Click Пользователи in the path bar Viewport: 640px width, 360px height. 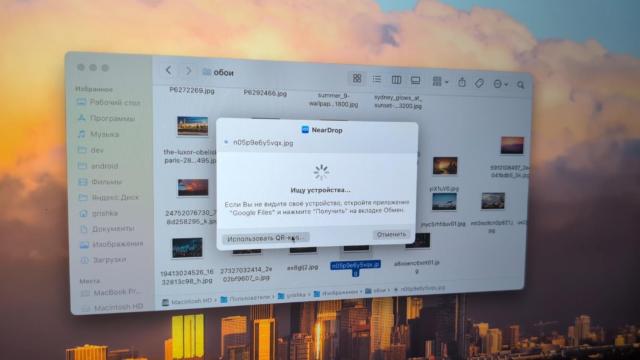point(245,298)
